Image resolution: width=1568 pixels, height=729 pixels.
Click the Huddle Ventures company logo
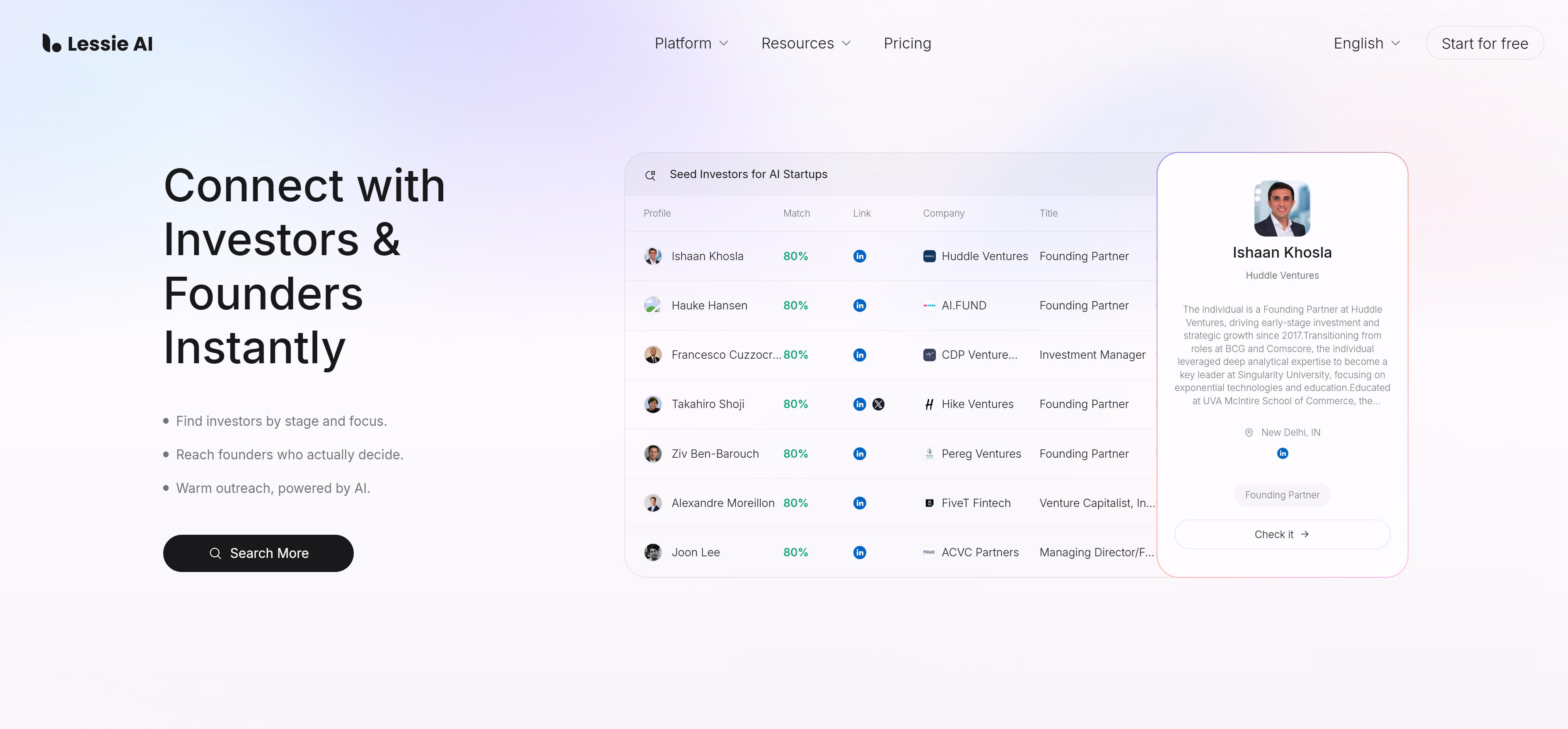tap(930, 256)
